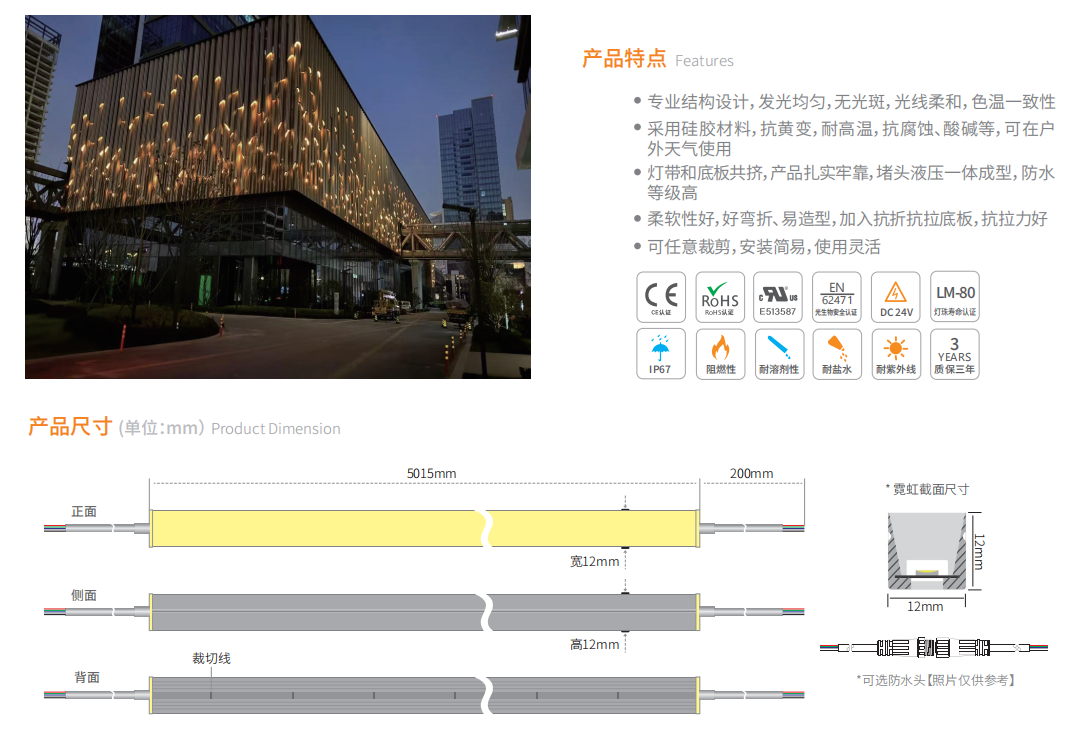Image resolution: width=1090 pixels, height=747 pixels.
Task: Open the building facade lighting photo
Action: [278, 197]
